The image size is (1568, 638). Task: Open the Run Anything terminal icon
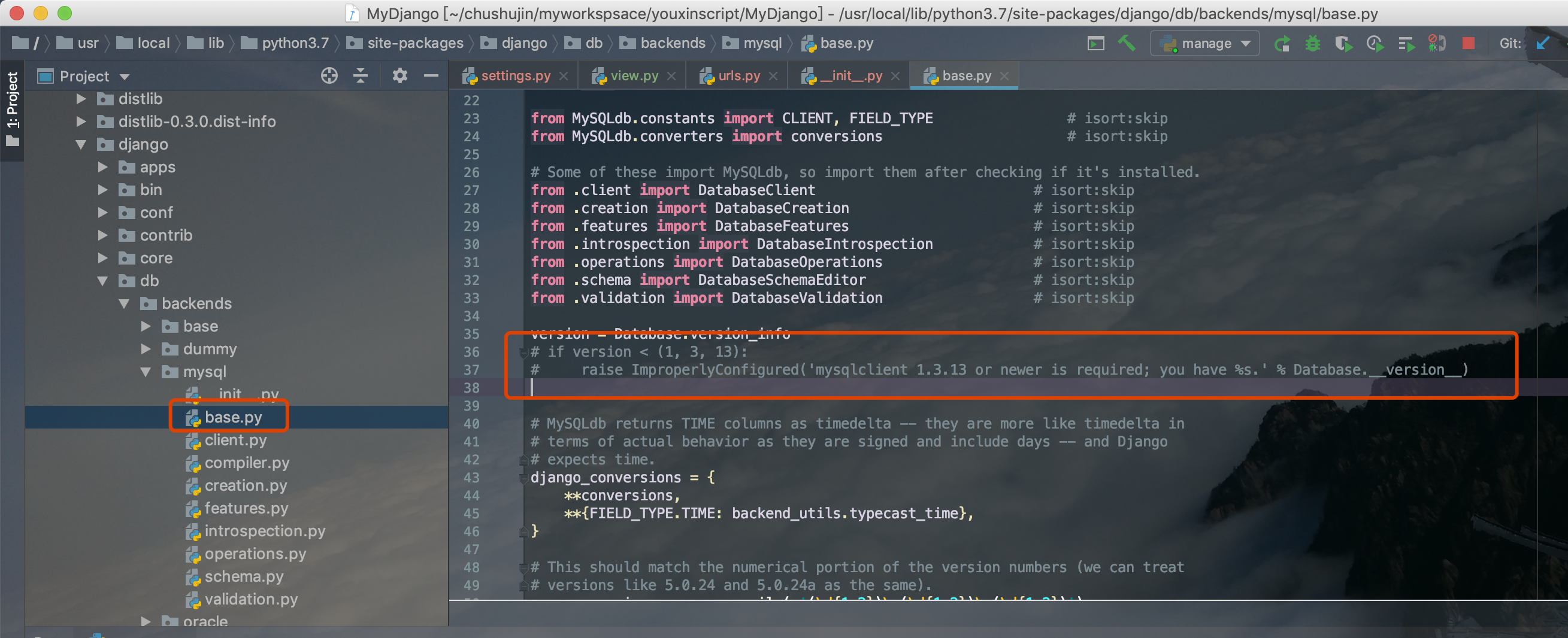coord(1095,43)
